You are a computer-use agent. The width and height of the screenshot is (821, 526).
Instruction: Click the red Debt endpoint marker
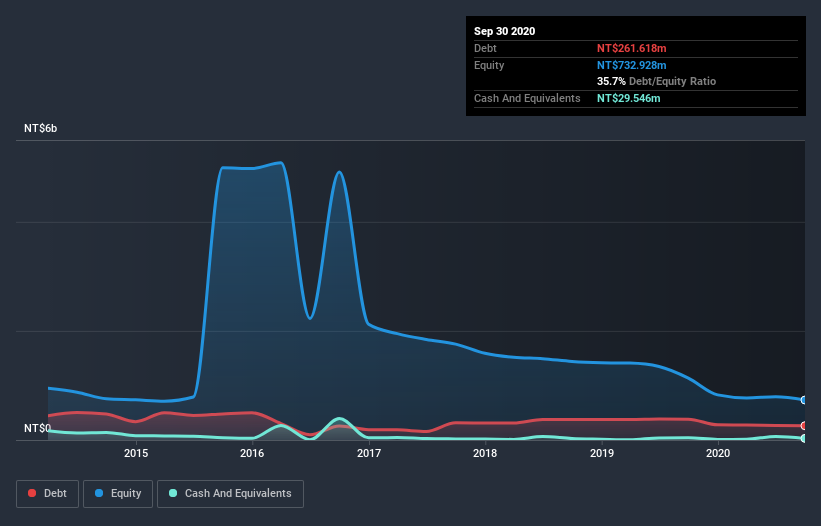pyautogui.click(x=804, y=426)
